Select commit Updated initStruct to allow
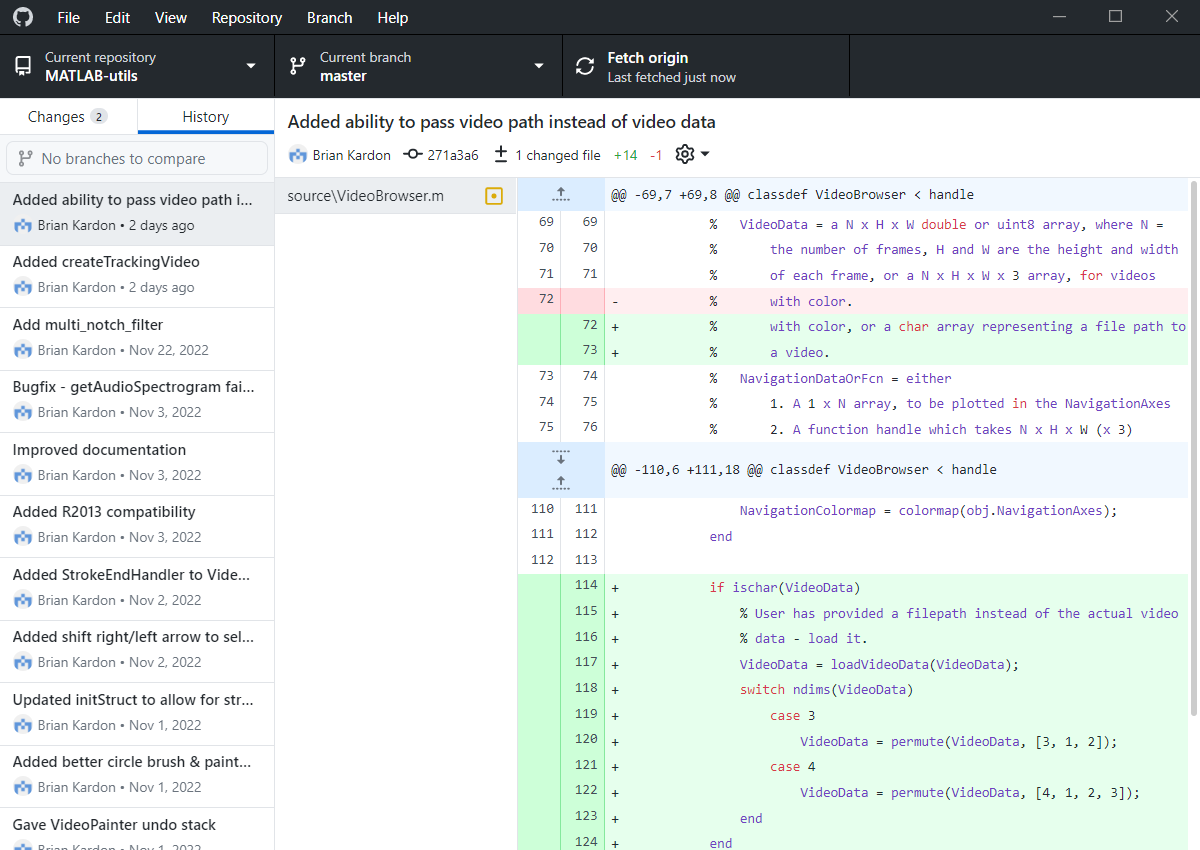The image size is (1200, 850). (137, 713)
